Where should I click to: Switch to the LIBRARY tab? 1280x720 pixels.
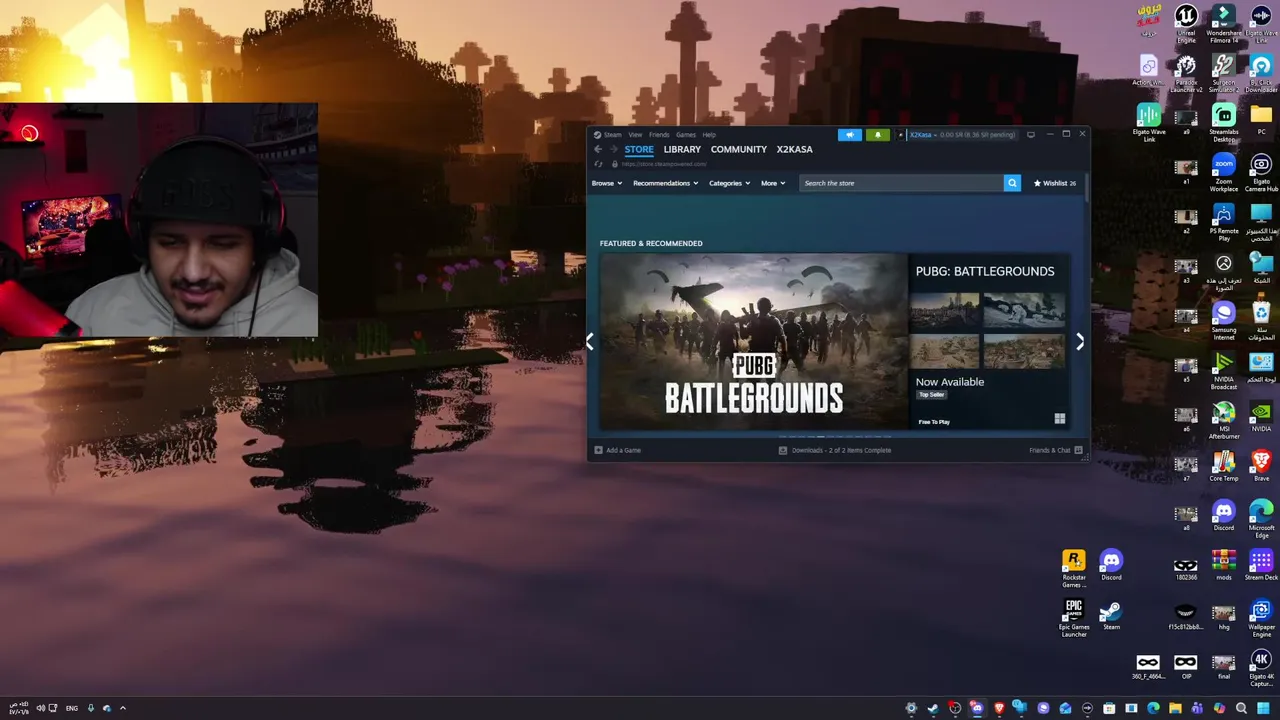coord(682,149)
